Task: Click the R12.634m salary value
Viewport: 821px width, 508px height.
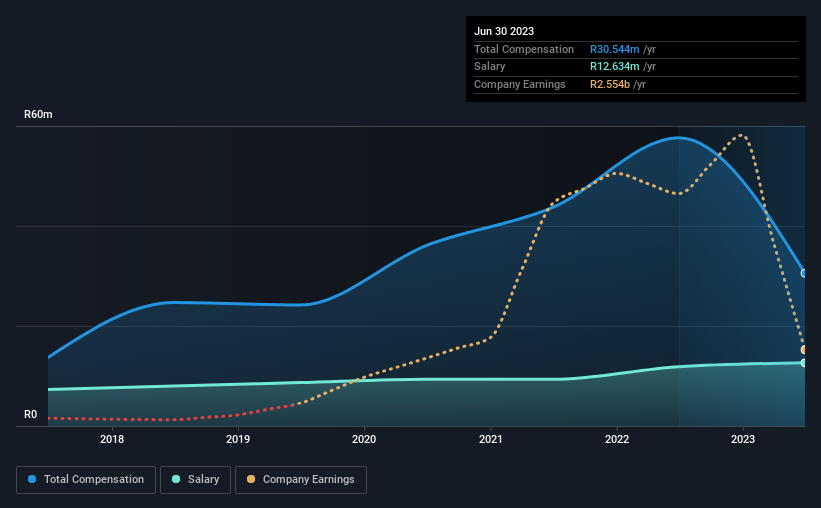Action: pos(615,67)
